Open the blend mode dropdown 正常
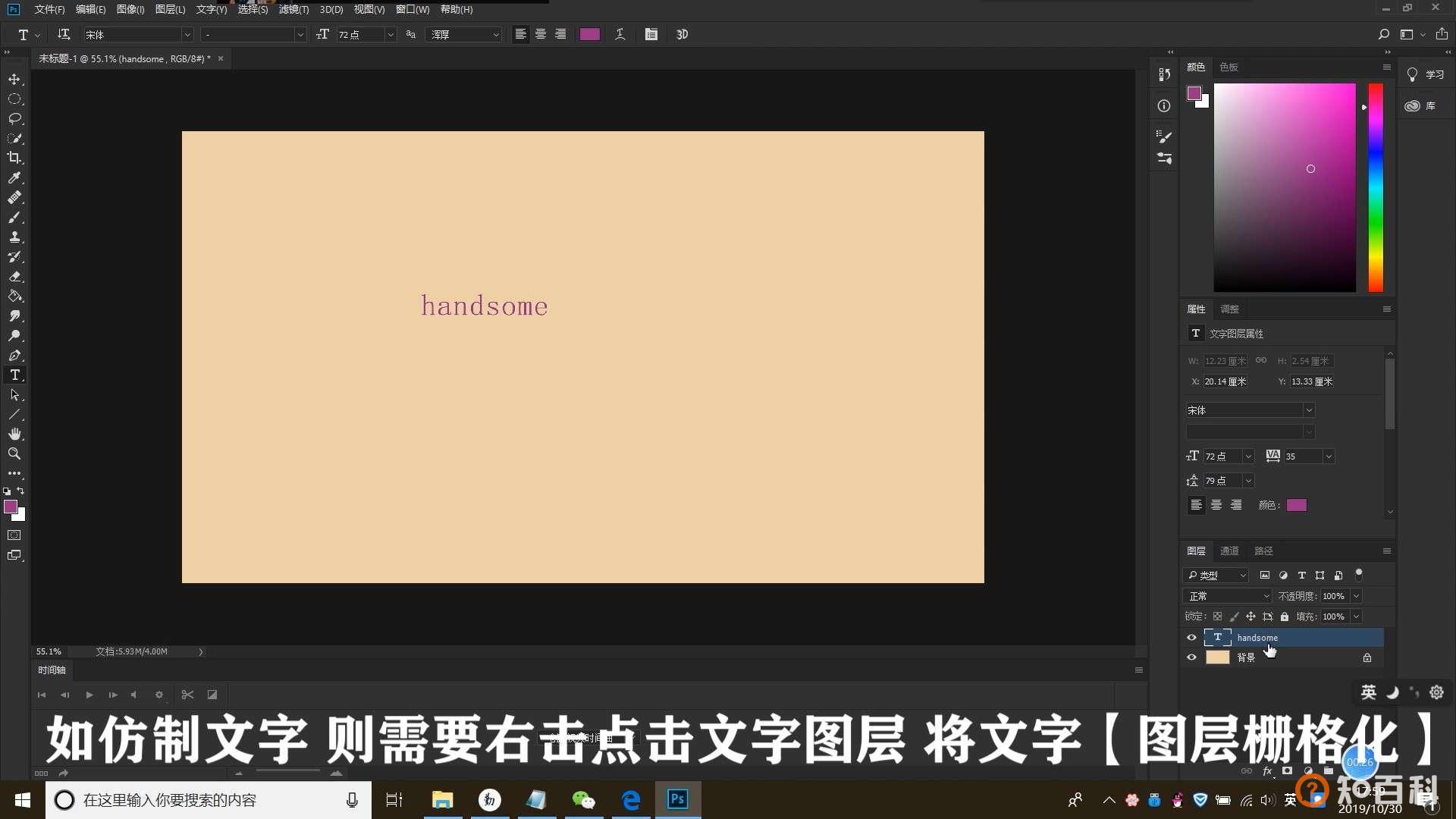Viewport: 1456px width, 819px height. point(1228,596)
